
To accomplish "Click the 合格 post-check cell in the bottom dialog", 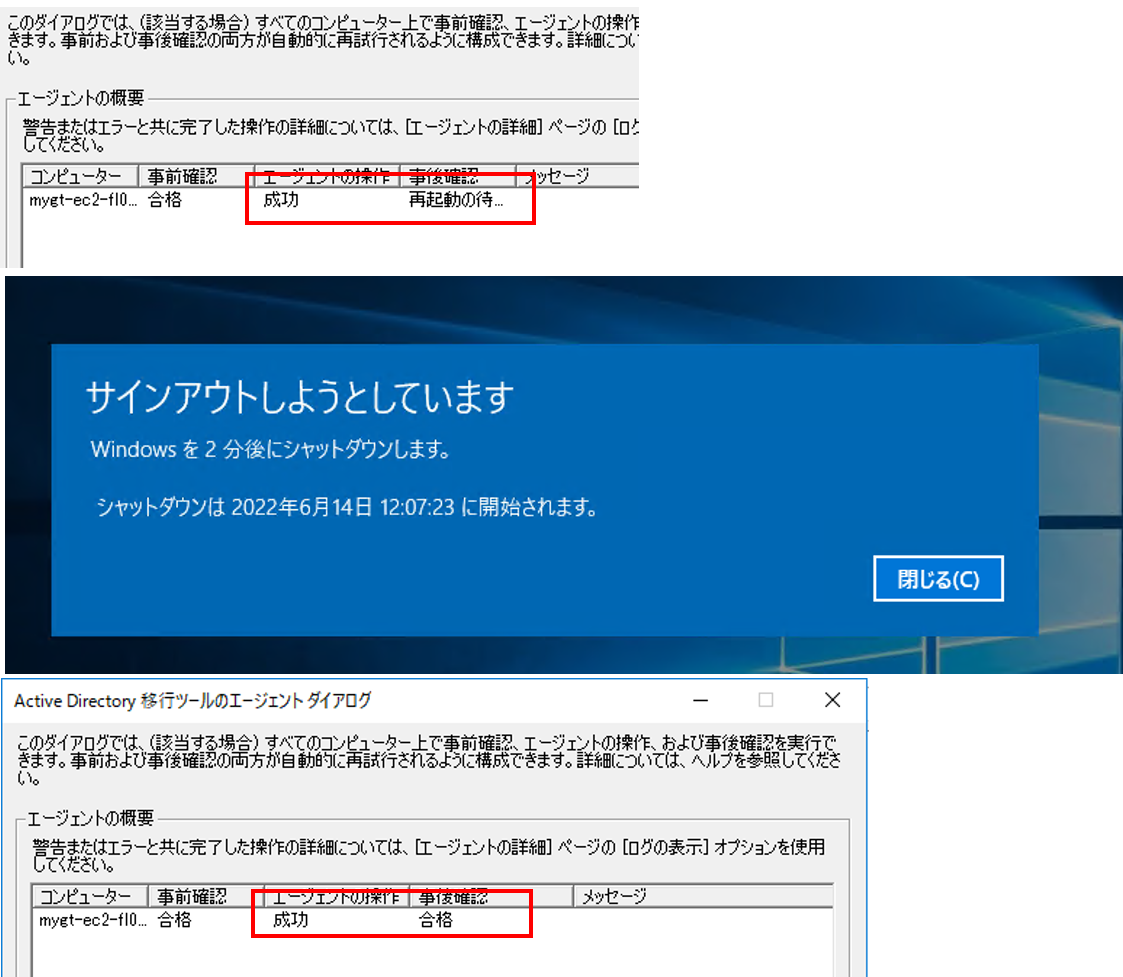I will coord(436,920).
